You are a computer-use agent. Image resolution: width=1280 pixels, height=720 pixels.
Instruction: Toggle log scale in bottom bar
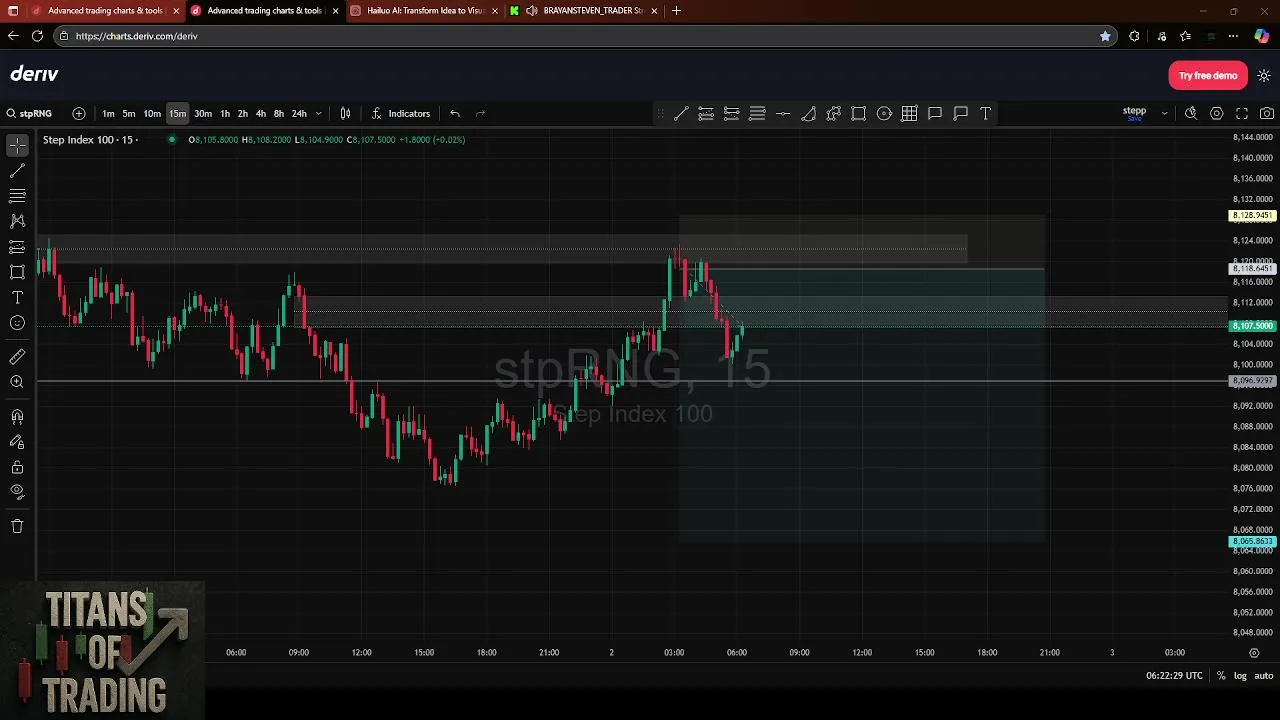click(1240, 676)
